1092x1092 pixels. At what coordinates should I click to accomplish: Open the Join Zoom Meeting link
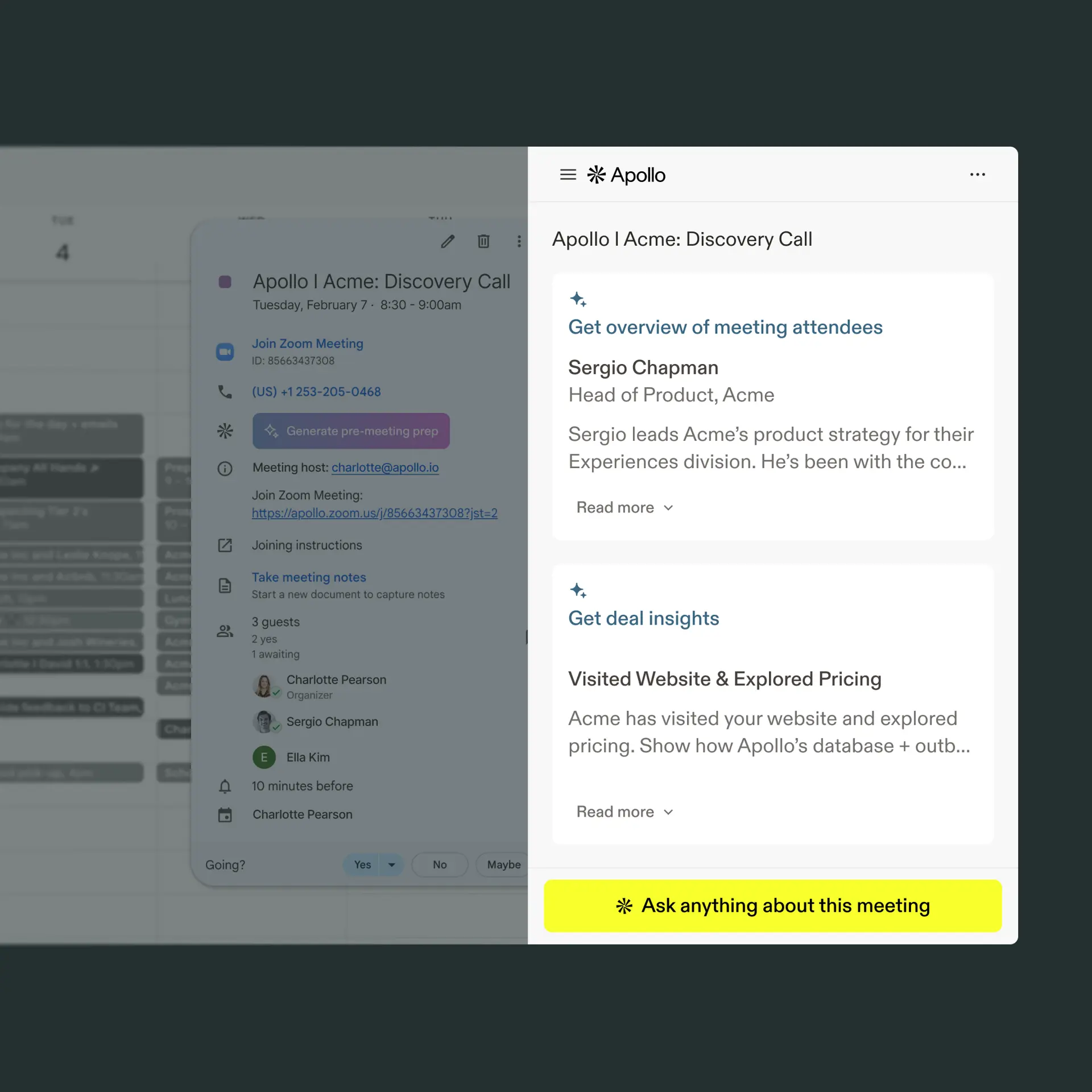pyautogui.click(x=307, y=344)
